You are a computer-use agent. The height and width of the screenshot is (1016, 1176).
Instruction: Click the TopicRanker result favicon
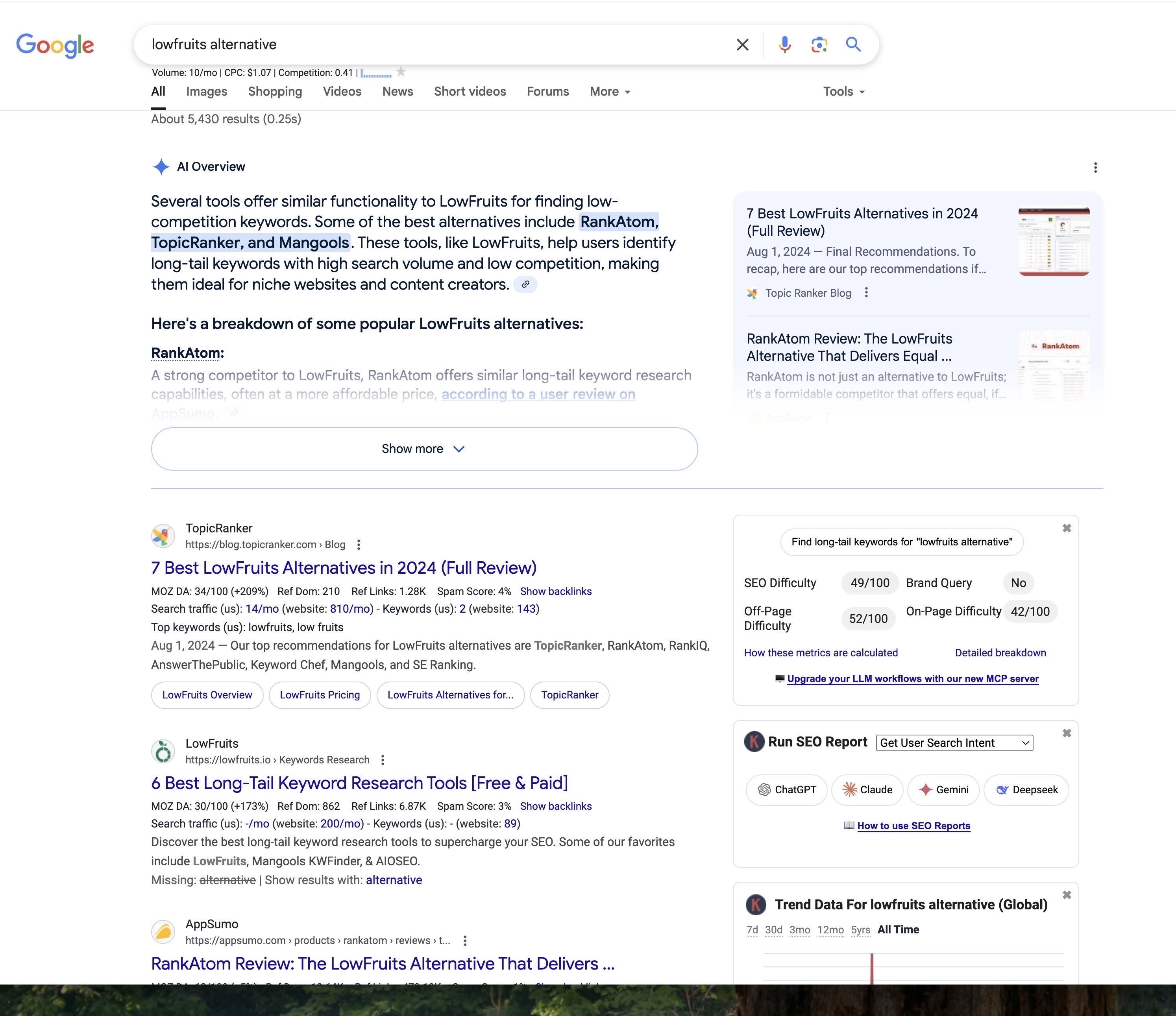click(x=163, y=536)
